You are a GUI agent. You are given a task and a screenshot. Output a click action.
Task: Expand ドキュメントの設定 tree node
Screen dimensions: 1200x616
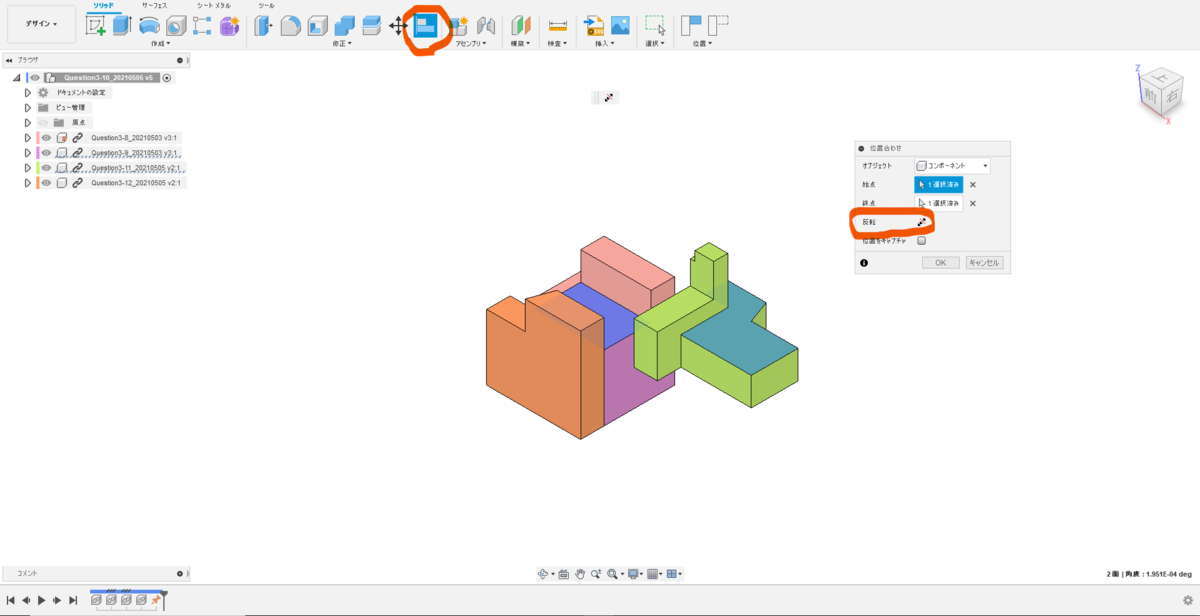pyautogui.click(x=28, y=93)
